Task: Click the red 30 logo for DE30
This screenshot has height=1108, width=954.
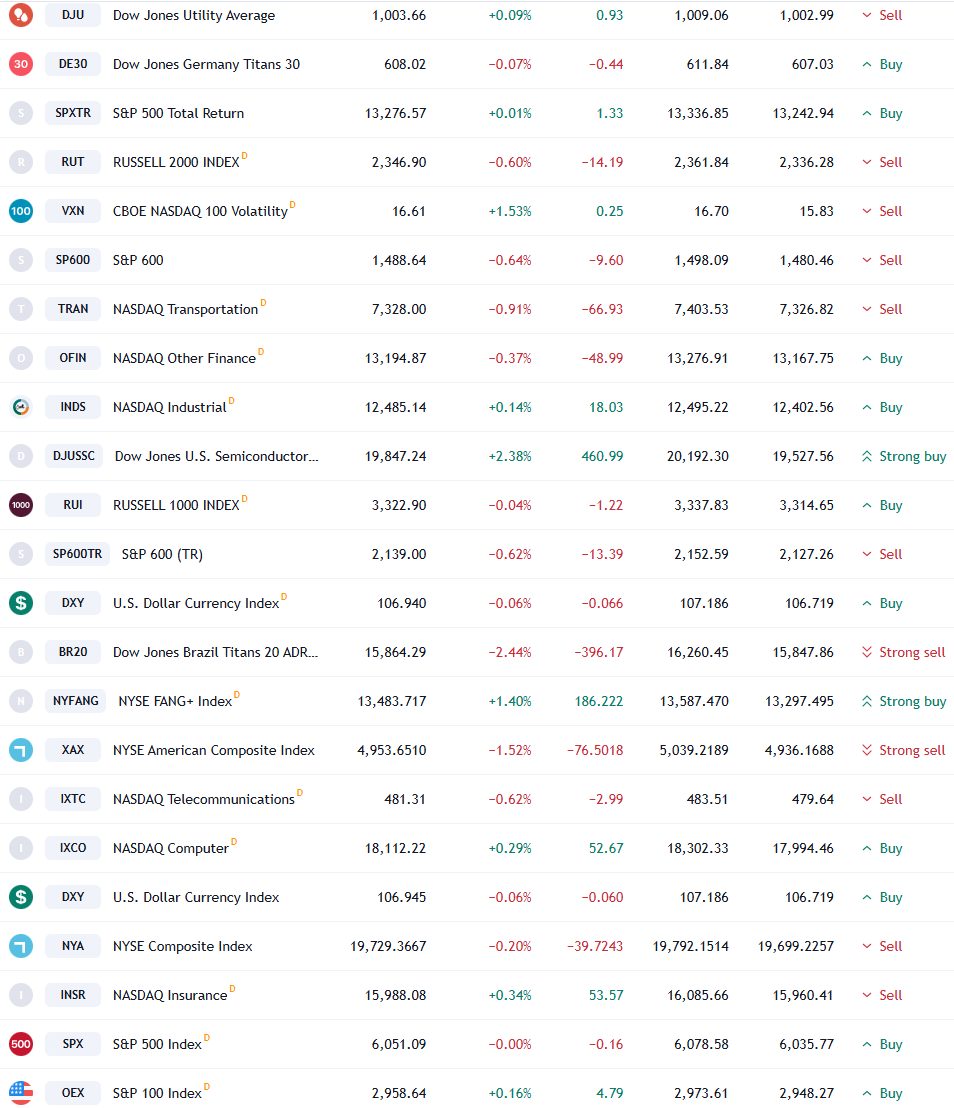Action: (20, 64)
